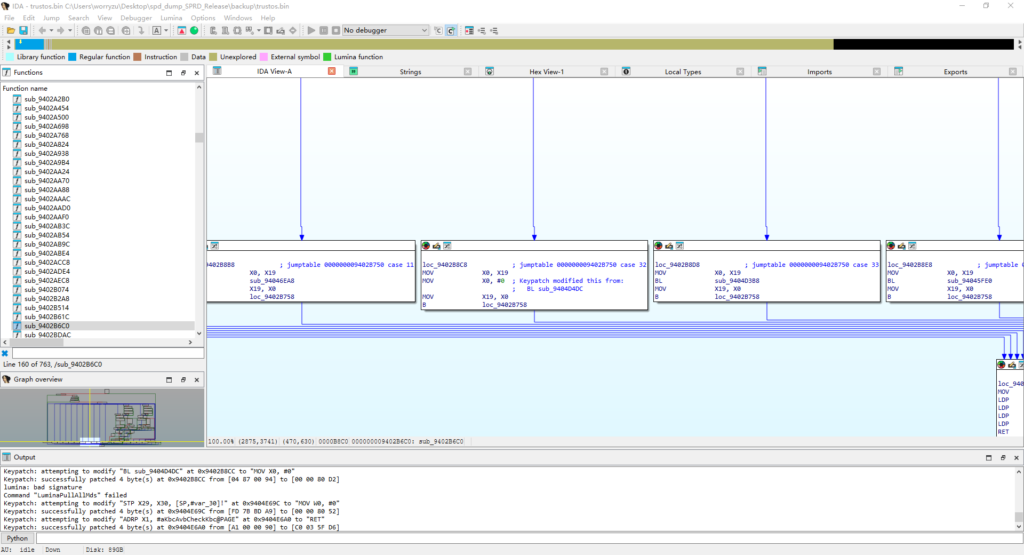Select function sub_9402A698 in list
The image size is (1024, 555).
(47, 127)
